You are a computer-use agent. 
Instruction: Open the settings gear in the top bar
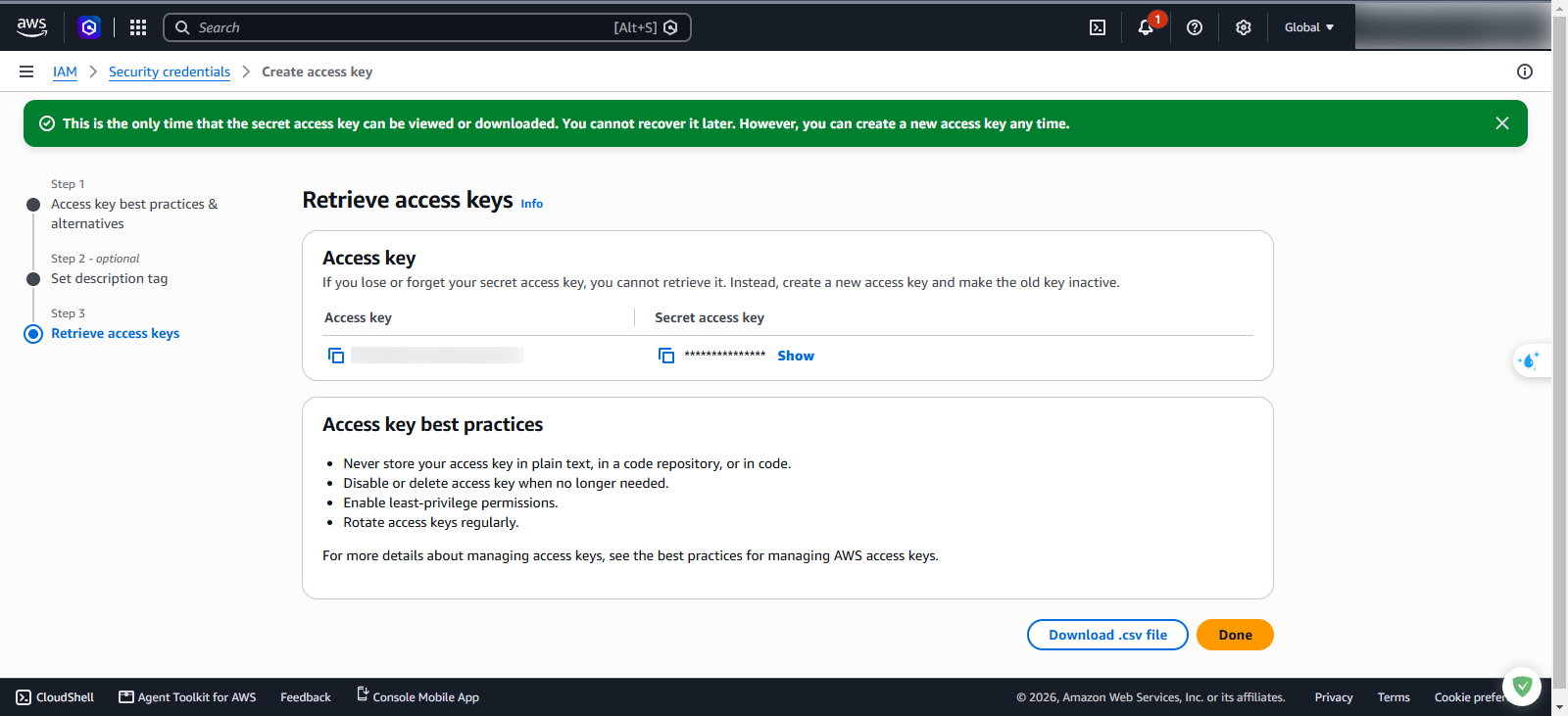pyautogui.click(x=1244, y=27)
